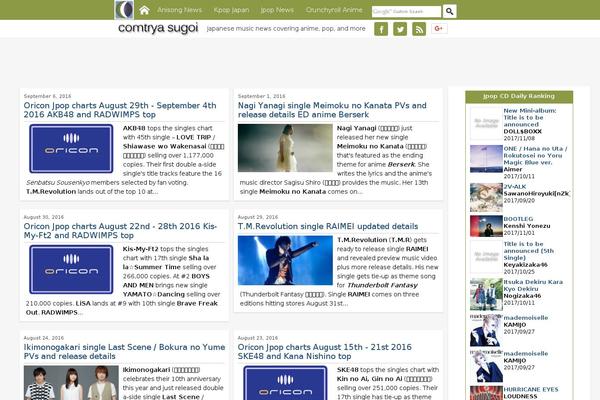The image size is (600, 400).
Task: Click Oricon logo image in August 23 post
Action: (x=285, y=383)
